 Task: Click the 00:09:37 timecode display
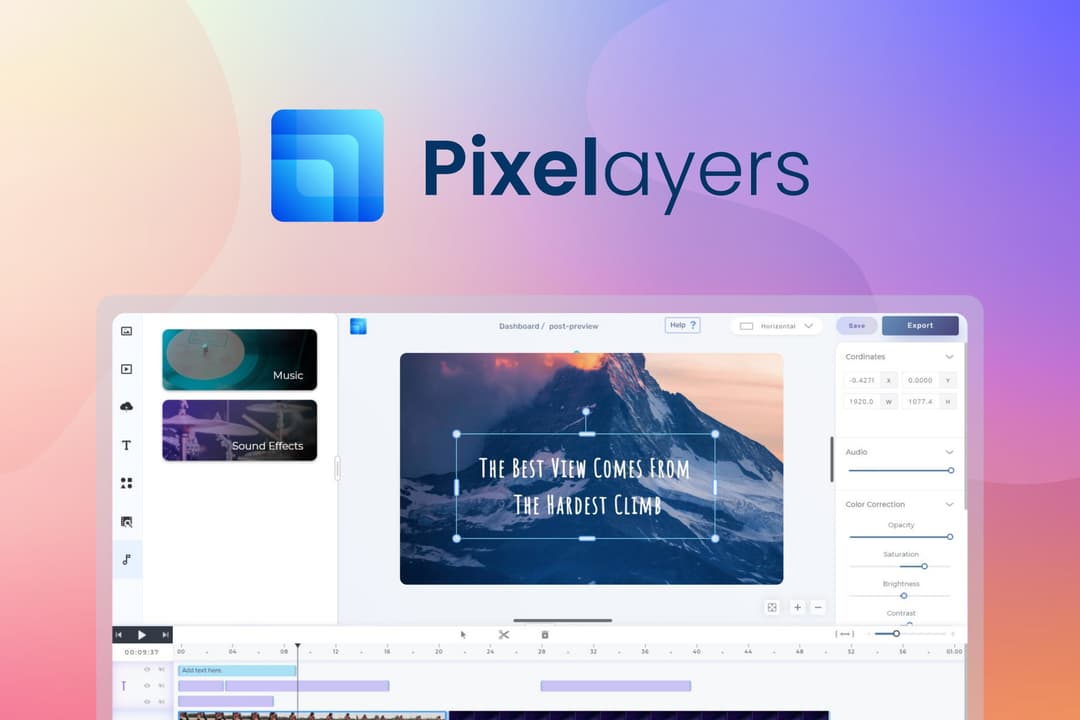142,652
